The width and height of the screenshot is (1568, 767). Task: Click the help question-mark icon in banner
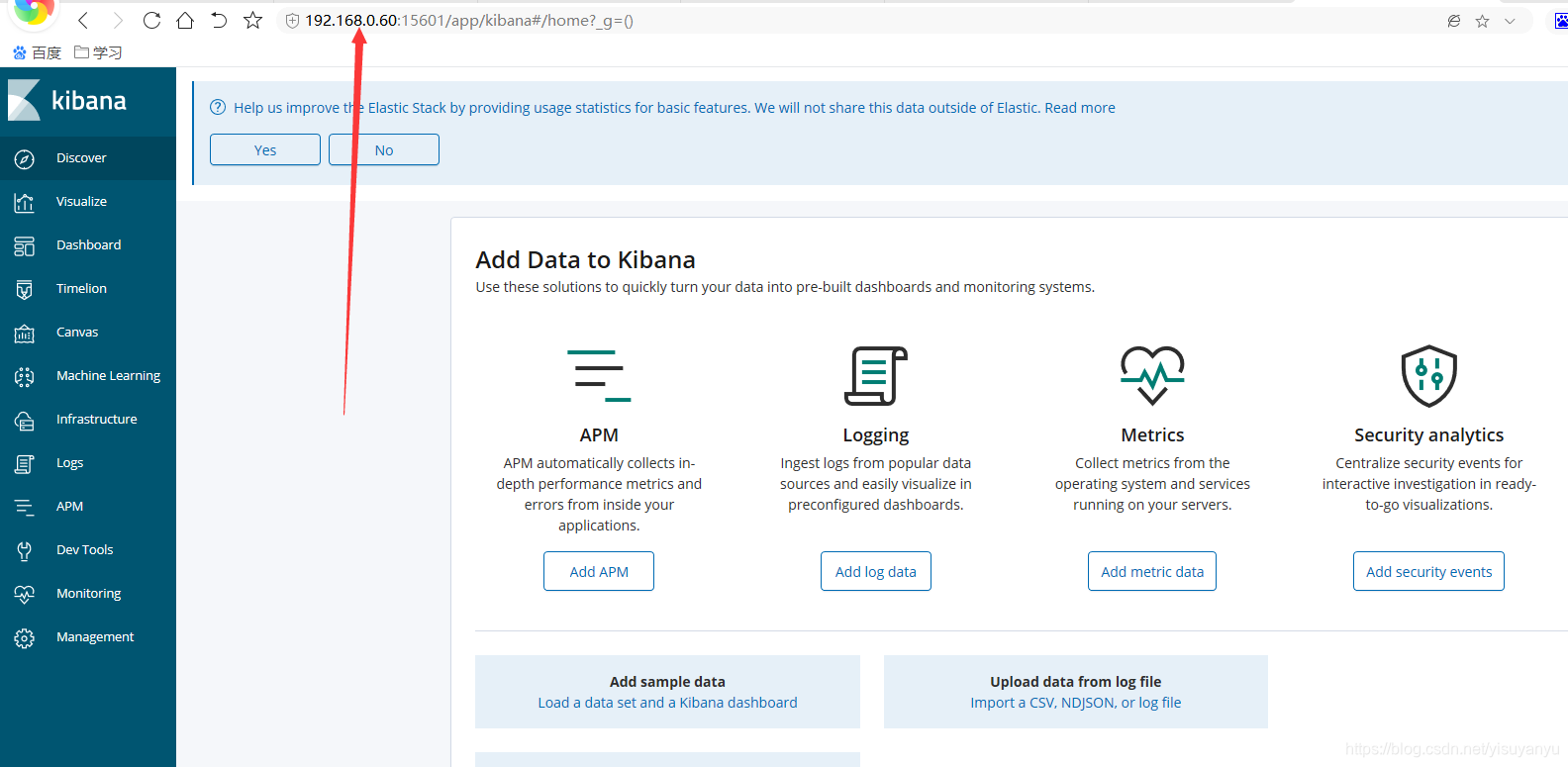[x=218, y=108]
